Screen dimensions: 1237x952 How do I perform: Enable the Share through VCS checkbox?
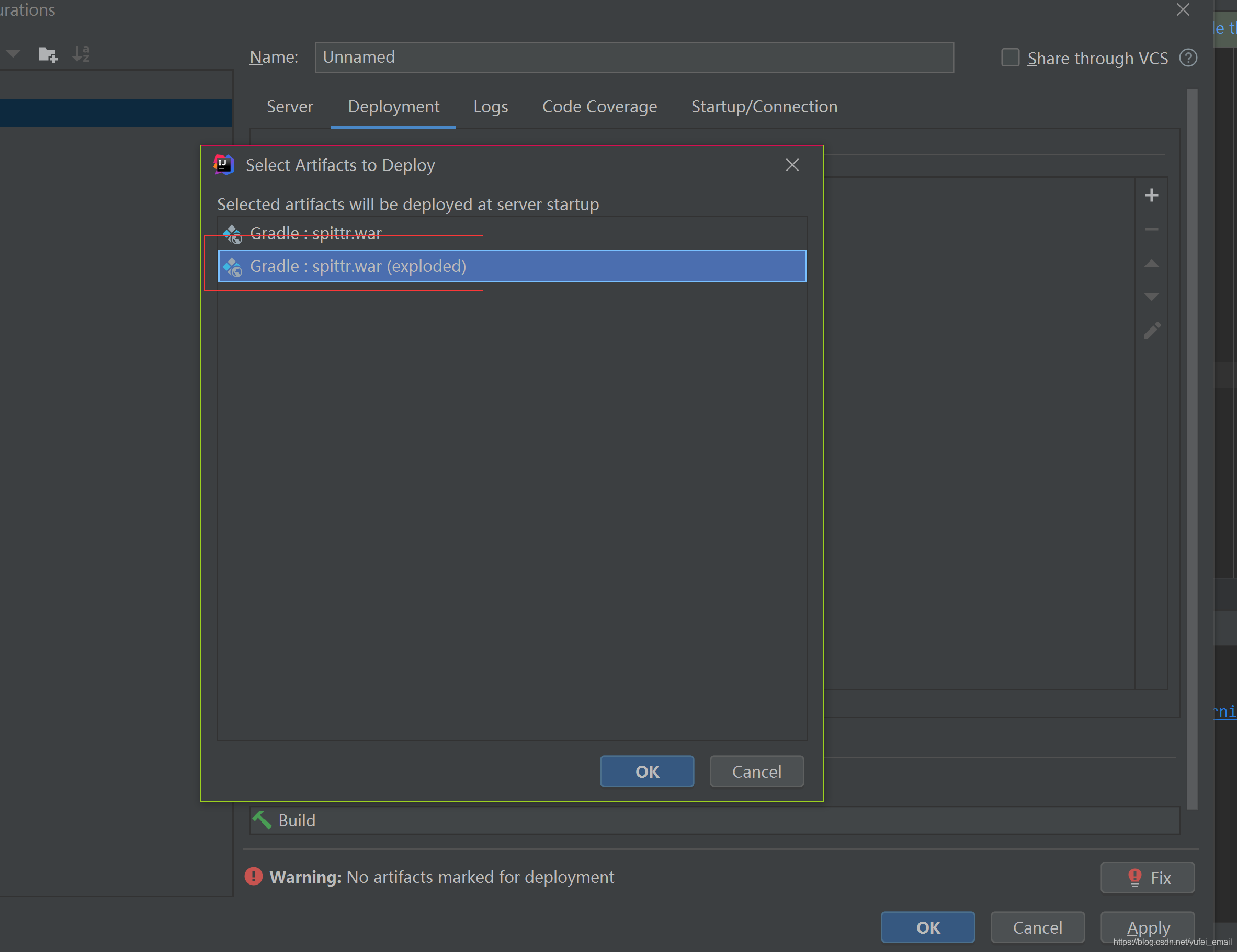coord(1010,58)
